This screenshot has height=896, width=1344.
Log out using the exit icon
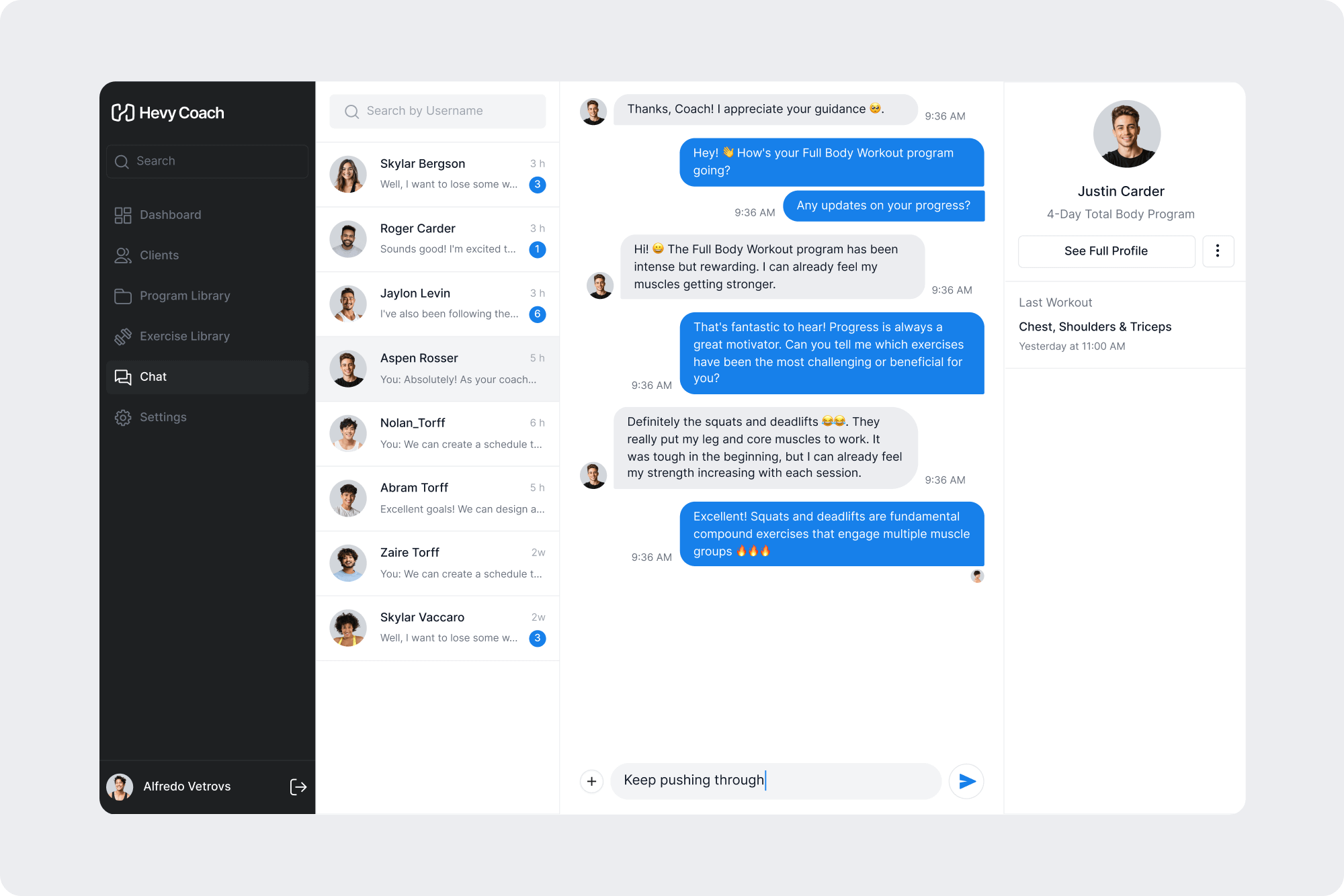(298, 787)
